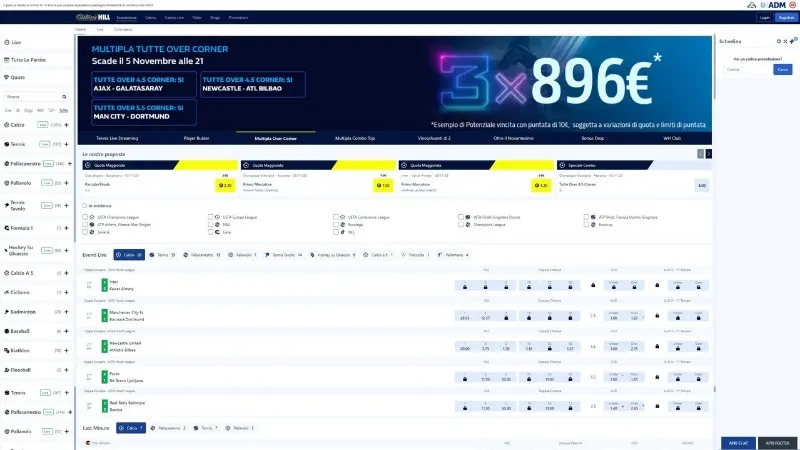
Task: Click the booking code input in Schedina
Action: click(x=747, y=69)
